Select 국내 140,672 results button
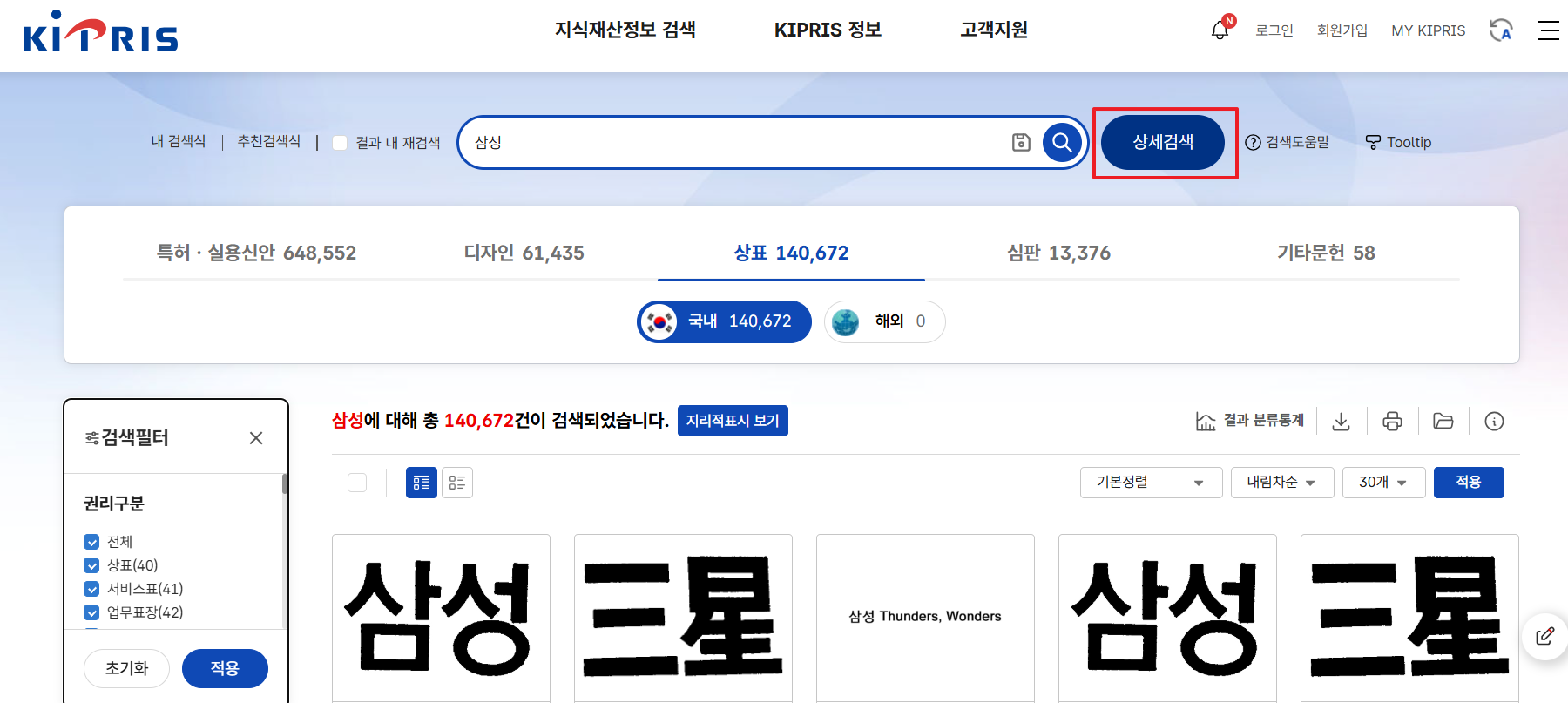Image resolution: width=1568 pixels, height=703 pixels. (725, 321)
